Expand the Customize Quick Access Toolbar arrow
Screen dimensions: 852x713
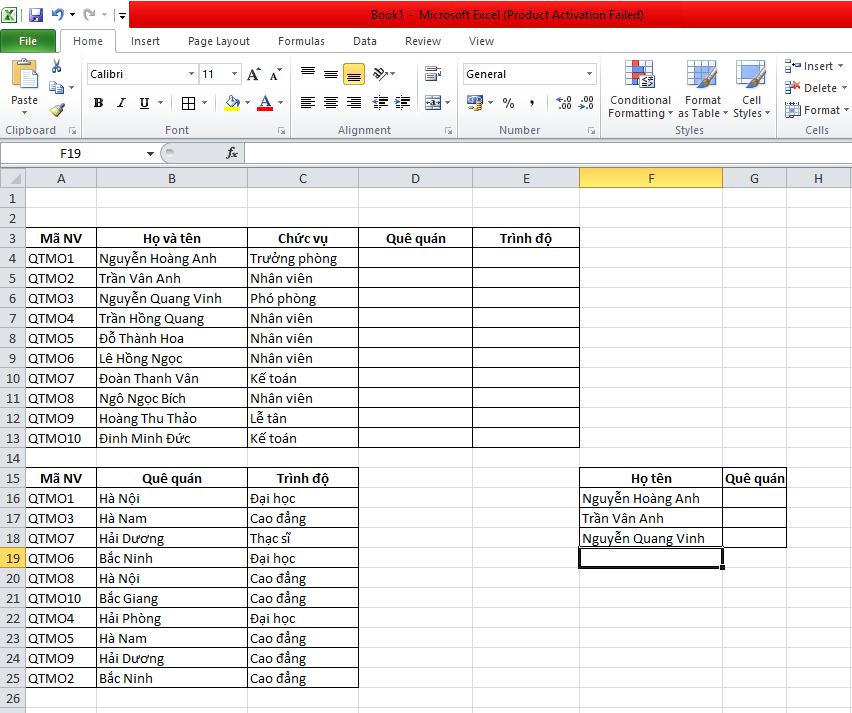(123, 15)
